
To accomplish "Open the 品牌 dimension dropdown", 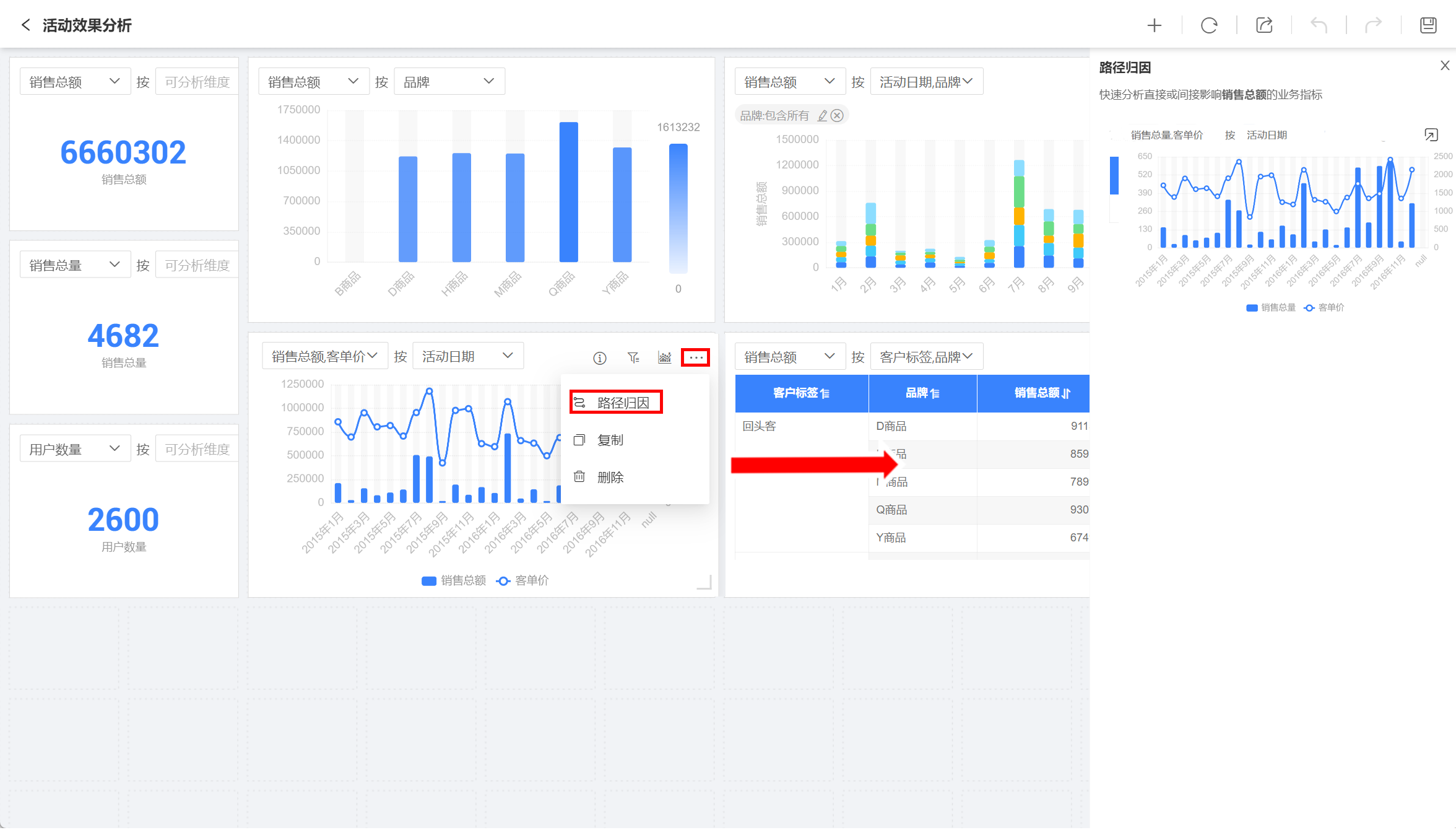I will pos(449,82).
